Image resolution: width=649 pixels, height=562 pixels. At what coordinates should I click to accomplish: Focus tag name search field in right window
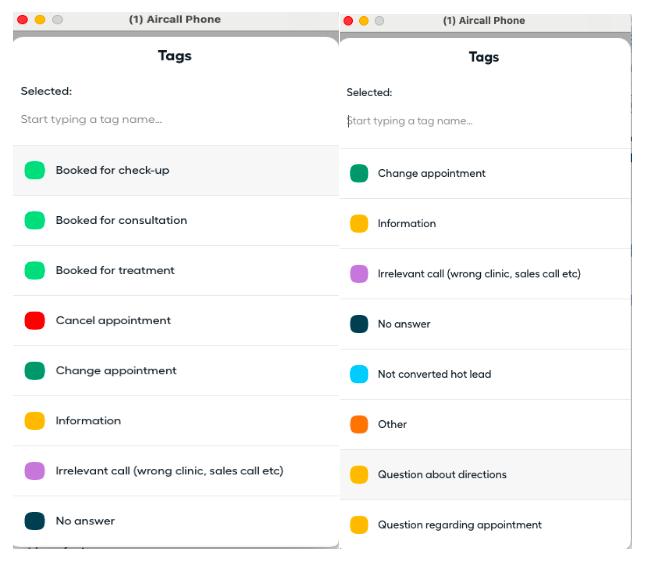pos(470,121)
